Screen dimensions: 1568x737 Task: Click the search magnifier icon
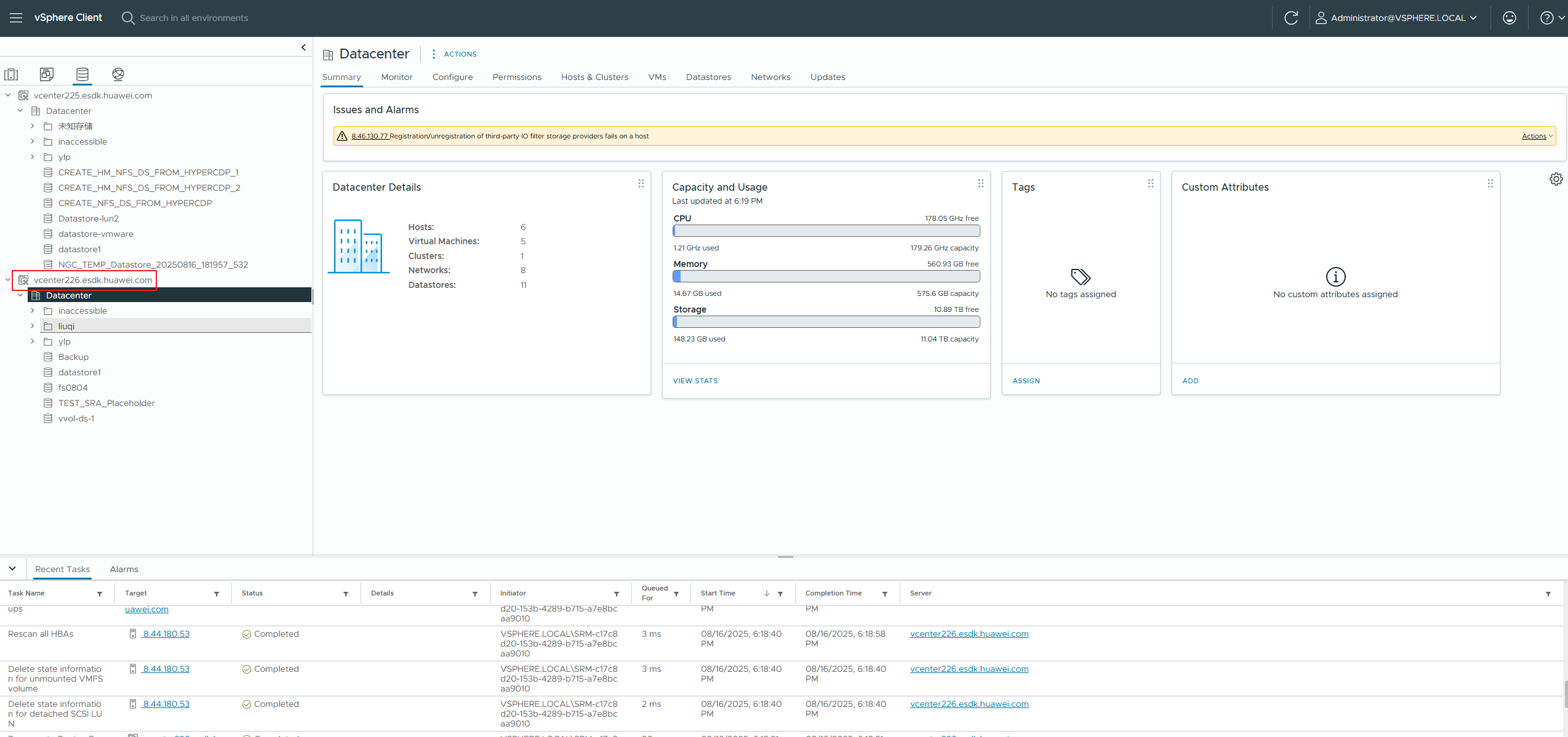128,18
